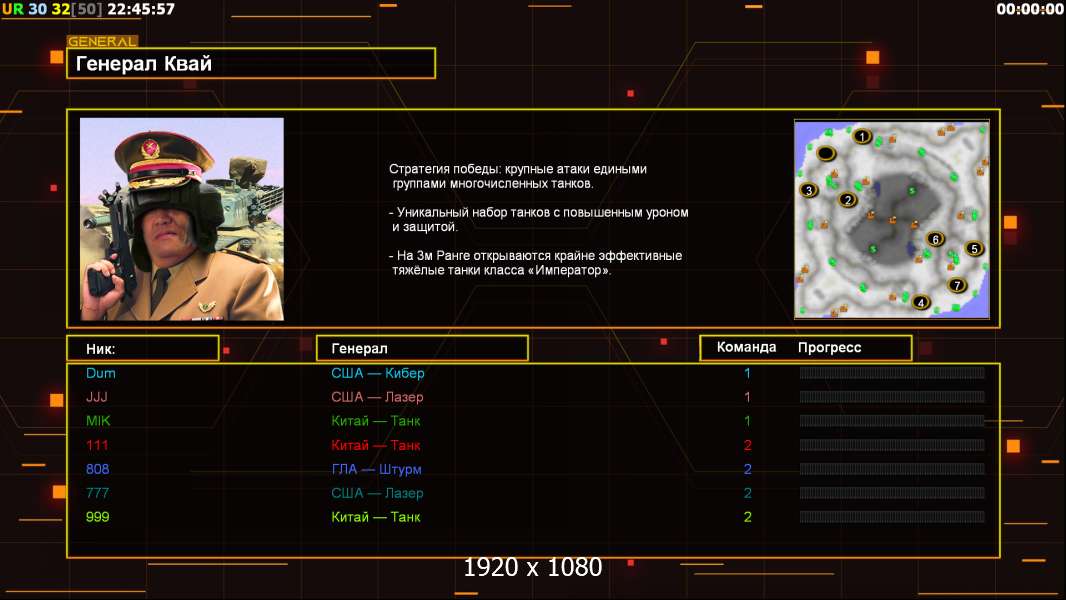The height and width of the screenshot is (600, 1066).
Task: Pick start position marker 7 on the map
Action: 956,285
